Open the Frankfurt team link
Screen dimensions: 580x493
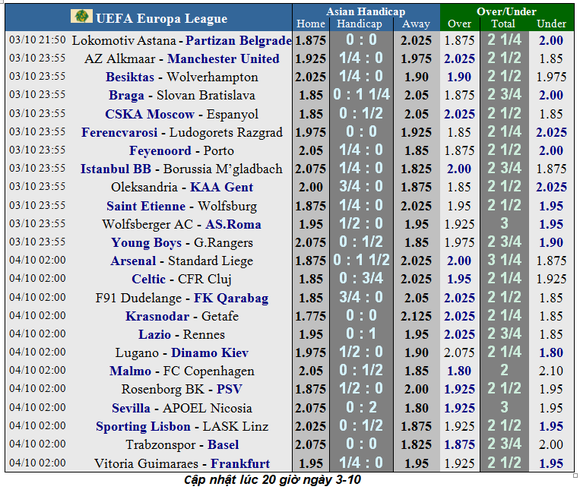click(x=240, y=463)
